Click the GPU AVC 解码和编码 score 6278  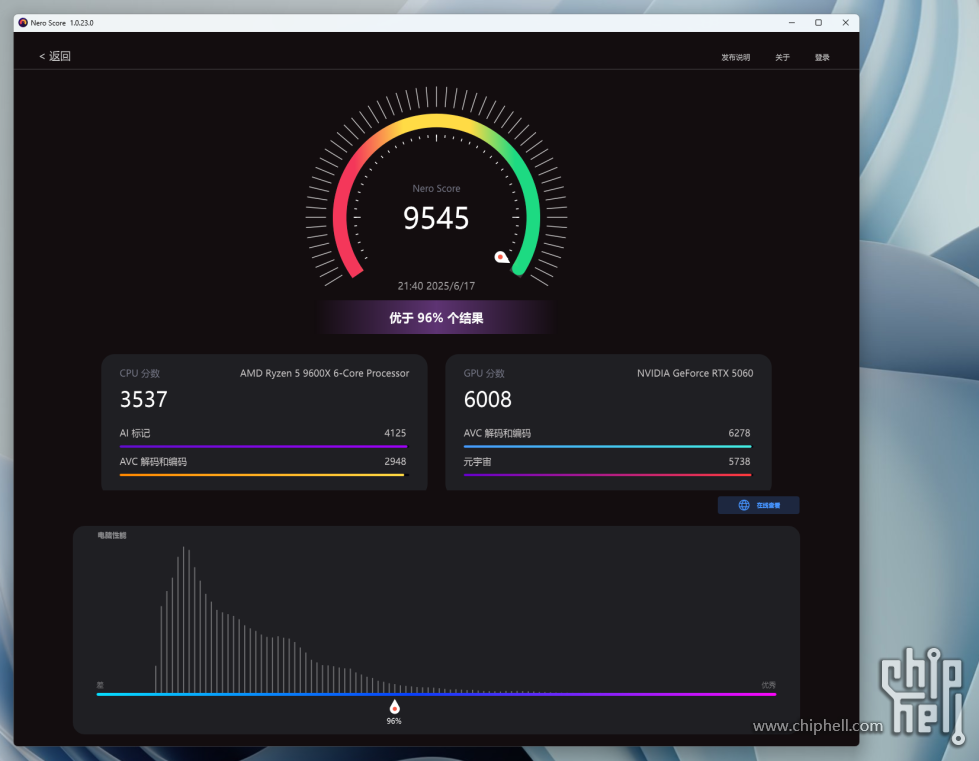(739, 433)
